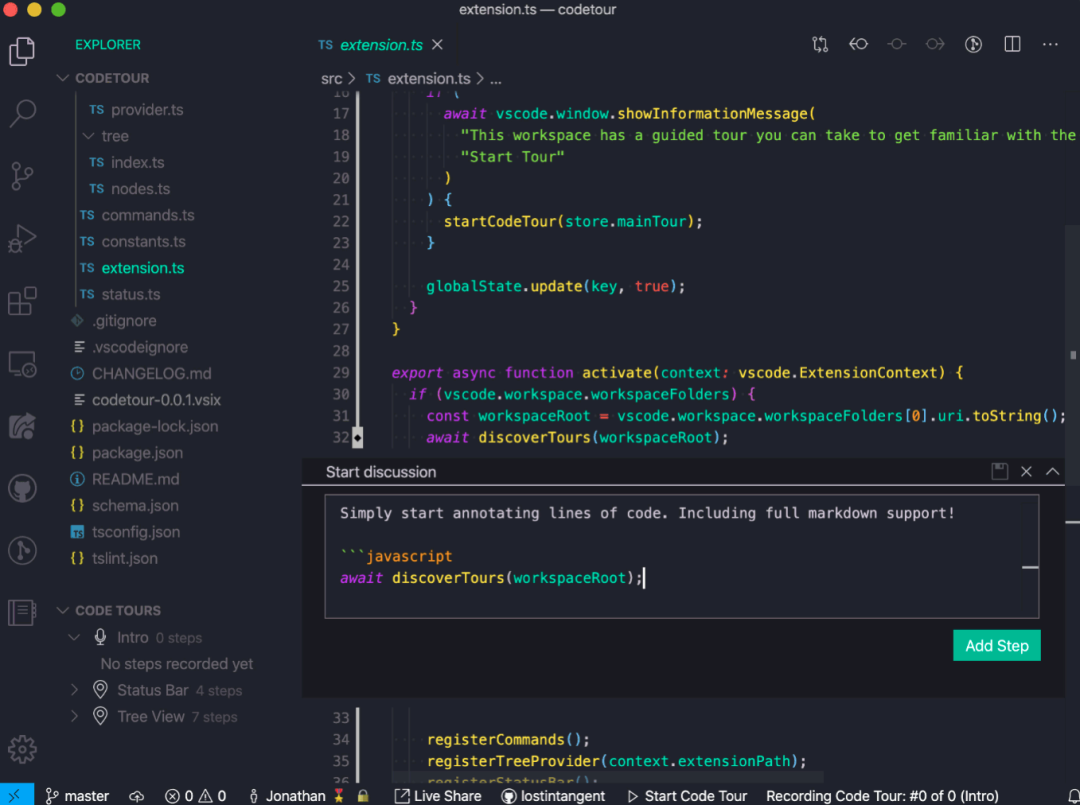Viewport: 1080px width, 805px height.
Task: Click the Recording Code Tour status item
Action: pyautogui.click(x=882, y=795)
